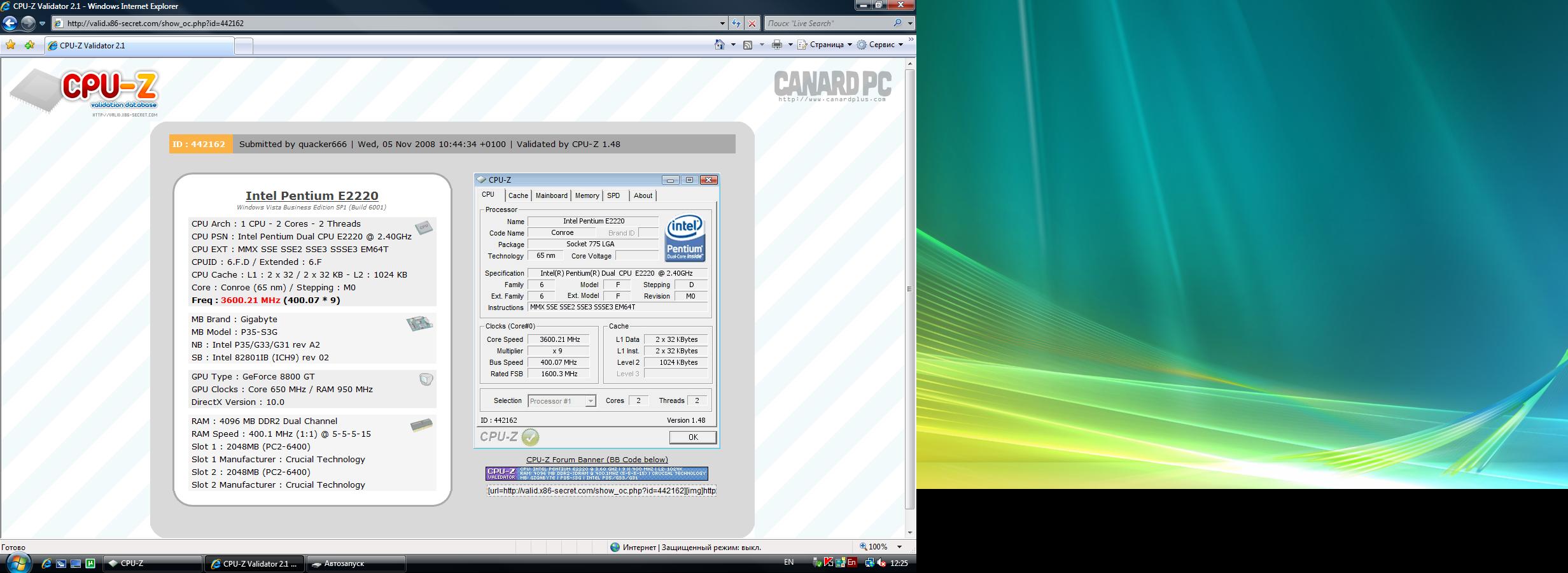Screen dimensions: 1568x573
Task: Click the red 3600.21 MHz frequency text
Action: (x=250, y=300)
